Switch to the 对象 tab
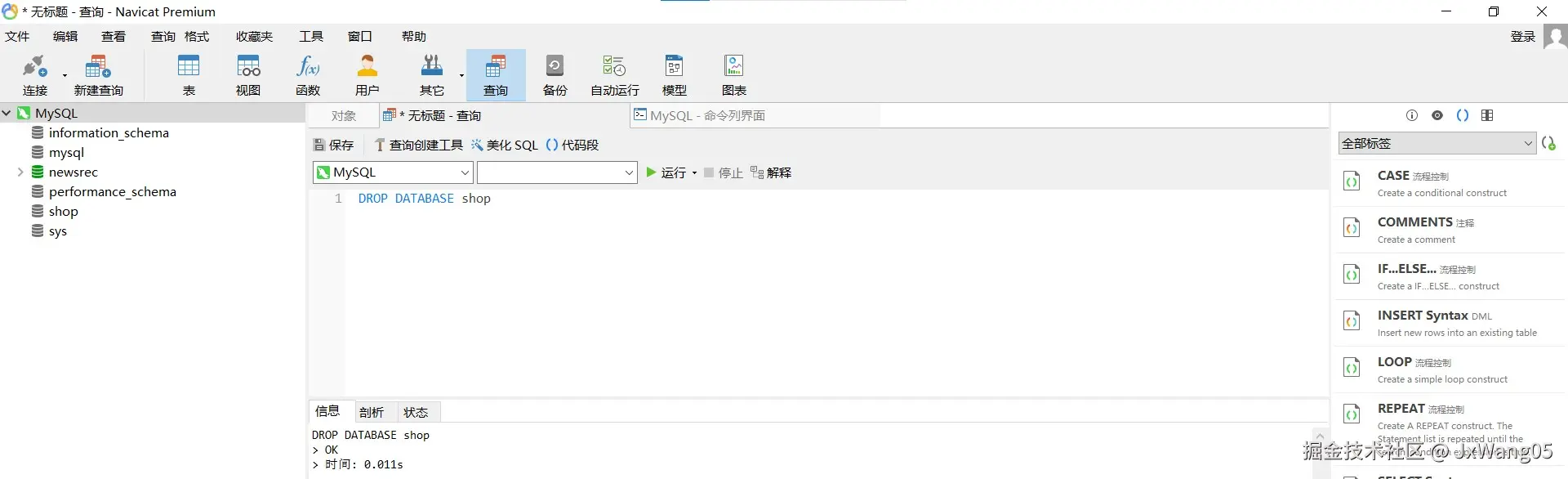This screenshot has height=479, width=1568. pos(344,116)
